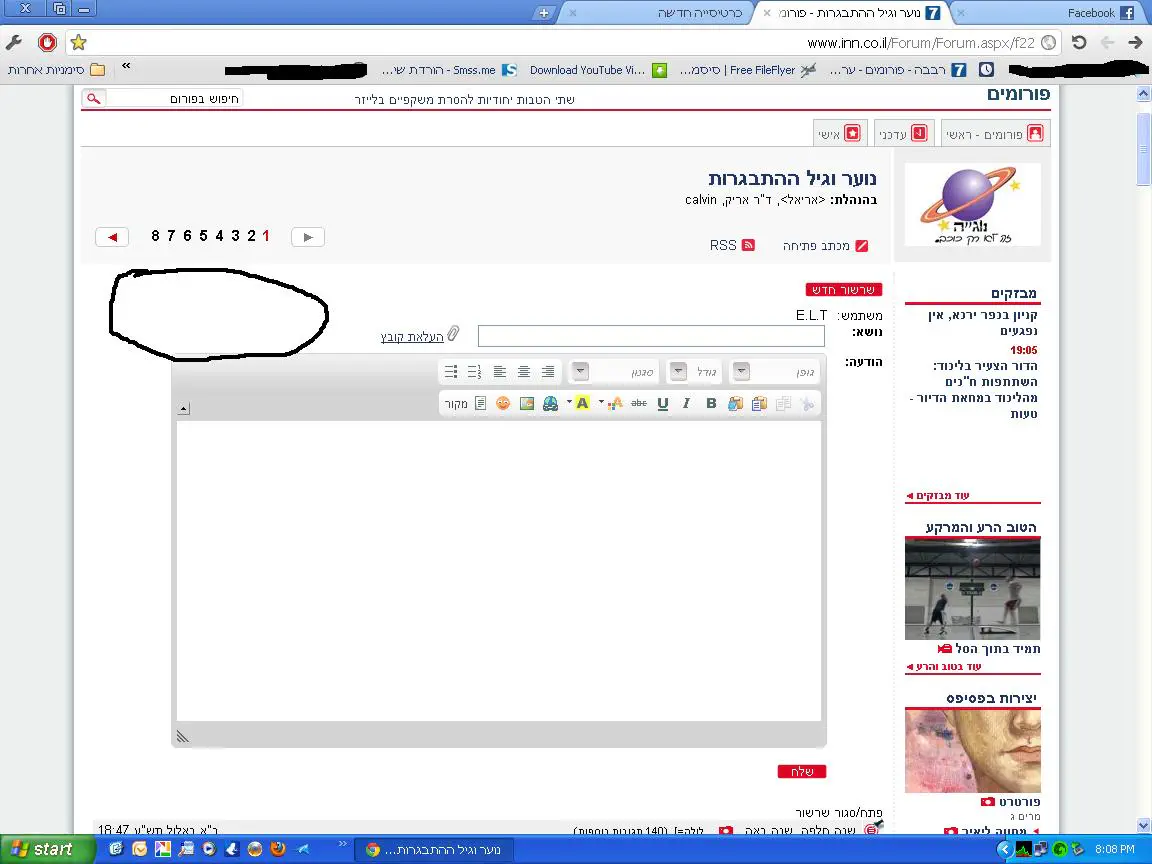Image resolution: width=1152 pixels, height=864 pixels.
Task: Toggle bold formatting in editor
Action: pyautogui.click(x=711, y=403)
